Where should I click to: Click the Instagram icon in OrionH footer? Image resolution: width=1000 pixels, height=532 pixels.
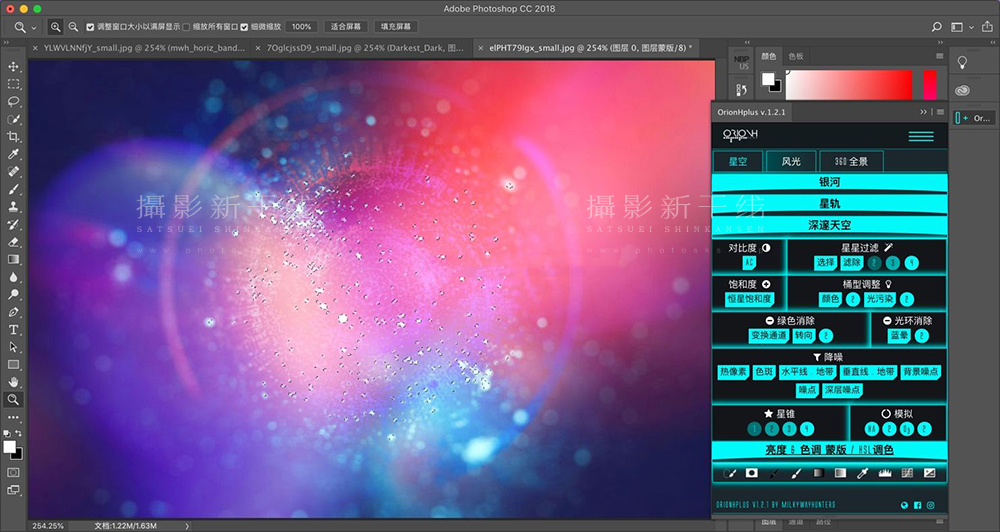(930, 505)
